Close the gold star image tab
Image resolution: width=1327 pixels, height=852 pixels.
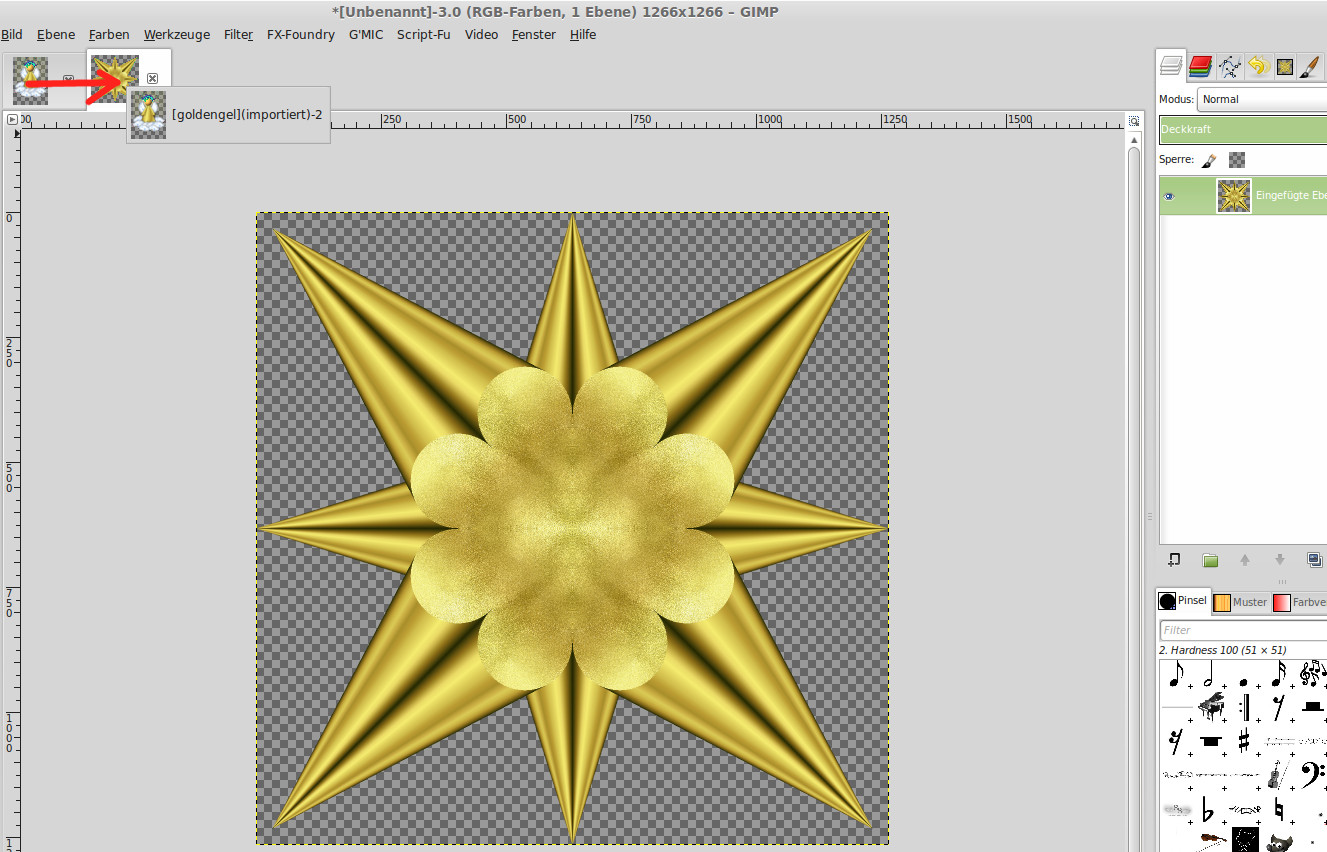tap(152, 78)
